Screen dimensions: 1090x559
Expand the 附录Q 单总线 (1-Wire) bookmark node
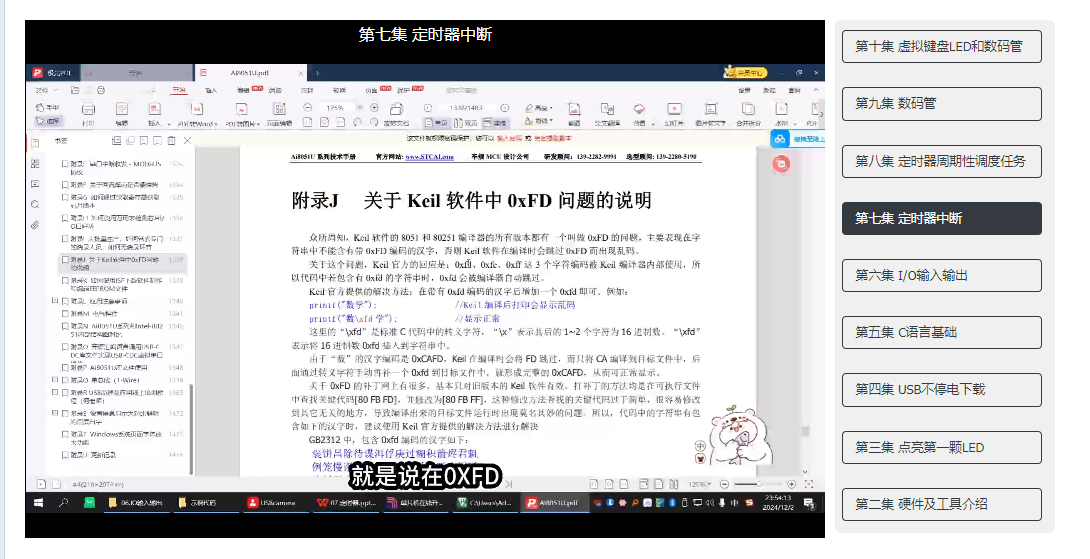click(x=55, y=380)
